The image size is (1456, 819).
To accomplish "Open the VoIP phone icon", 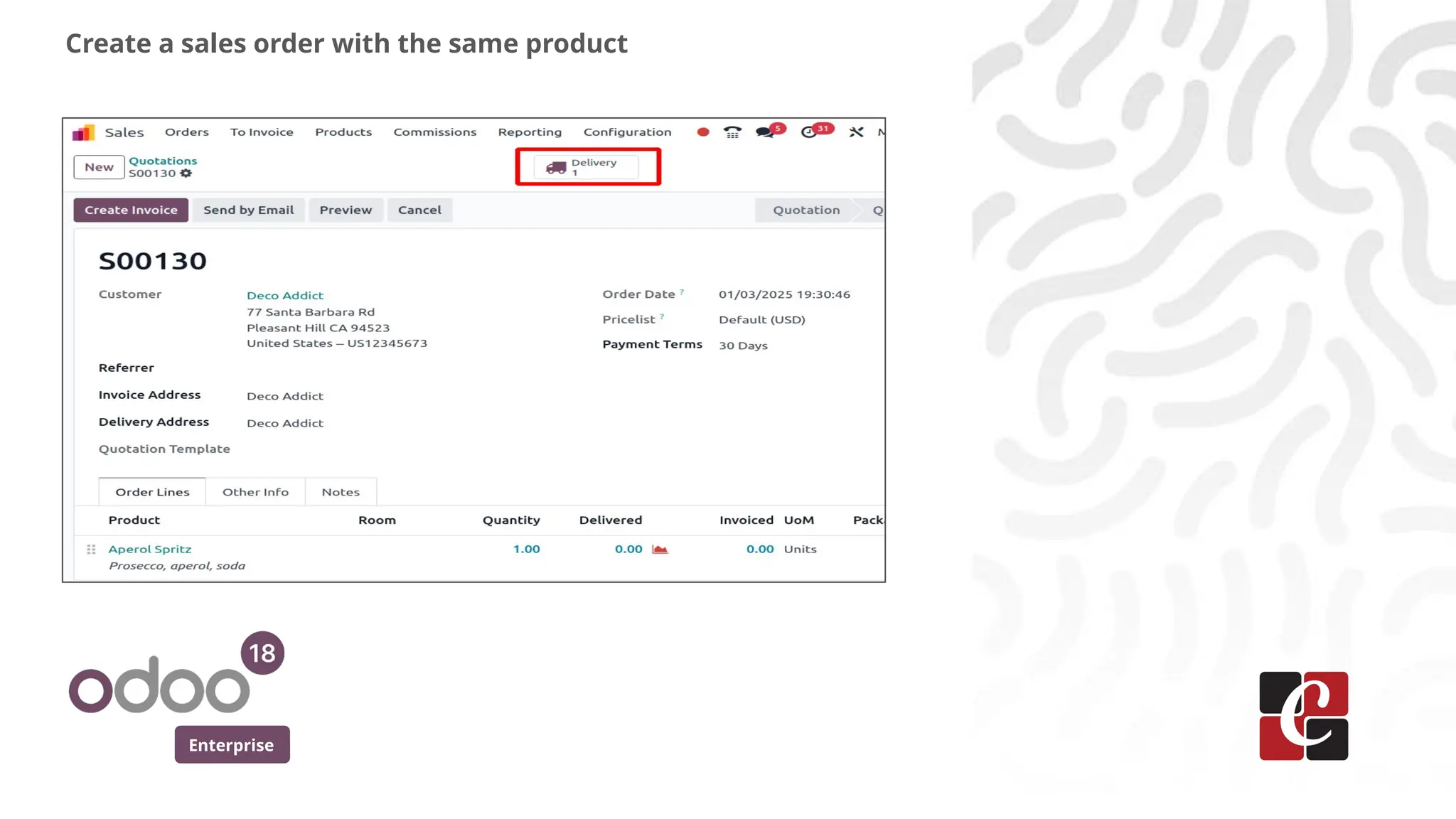I will coord(732,132).
